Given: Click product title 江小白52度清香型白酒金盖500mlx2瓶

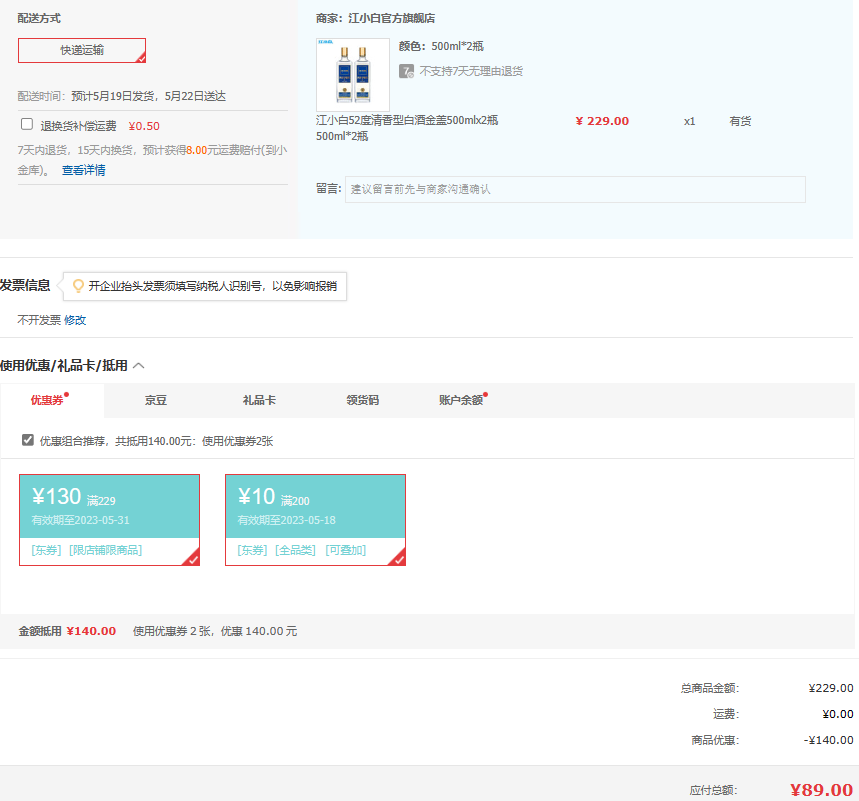Looking at the screenshot, I should pyautogui.click(x=407, y=120).
